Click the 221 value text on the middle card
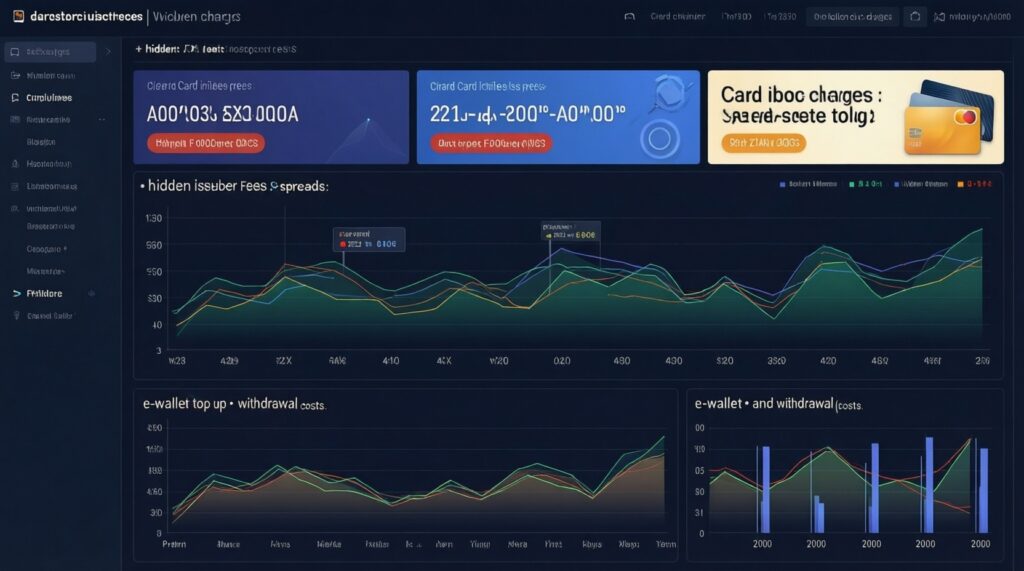 click(528, 114)
